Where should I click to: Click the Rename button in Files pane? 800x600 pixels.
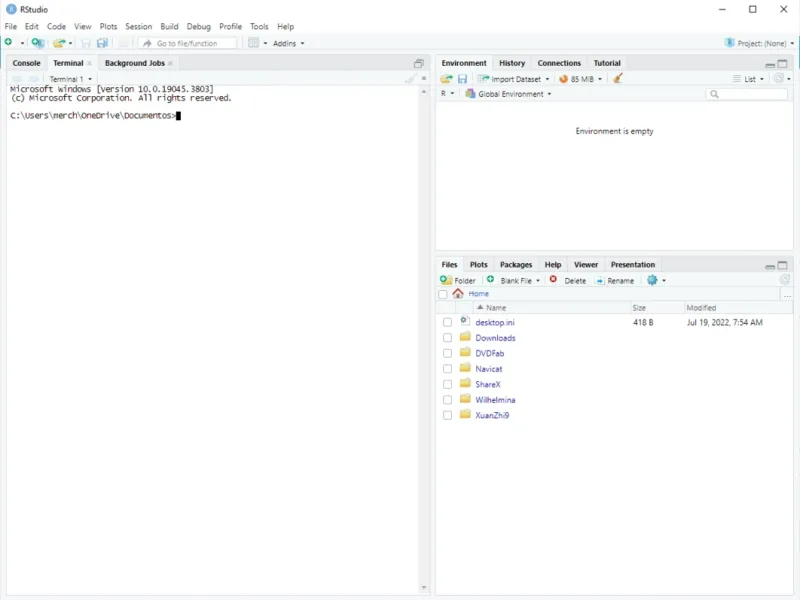[x=615, y=281]
